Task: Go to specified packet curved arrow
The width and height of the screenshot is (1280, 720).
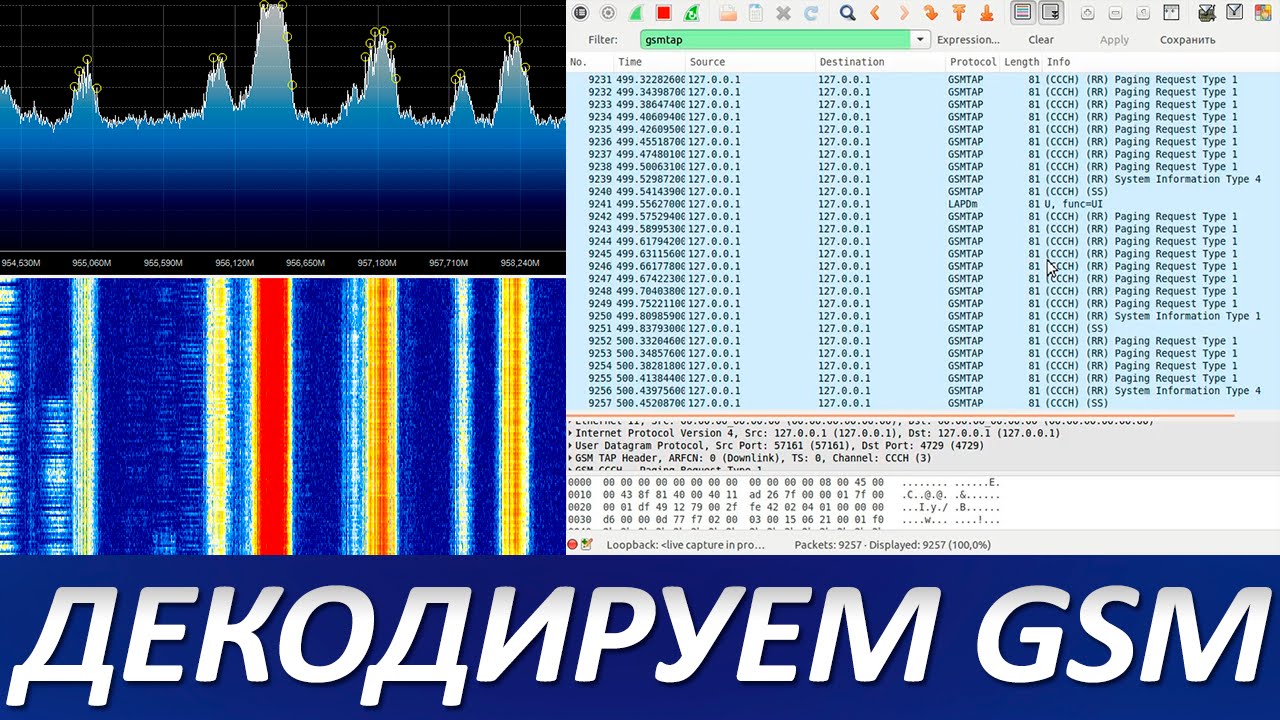Action: (931, 13)
